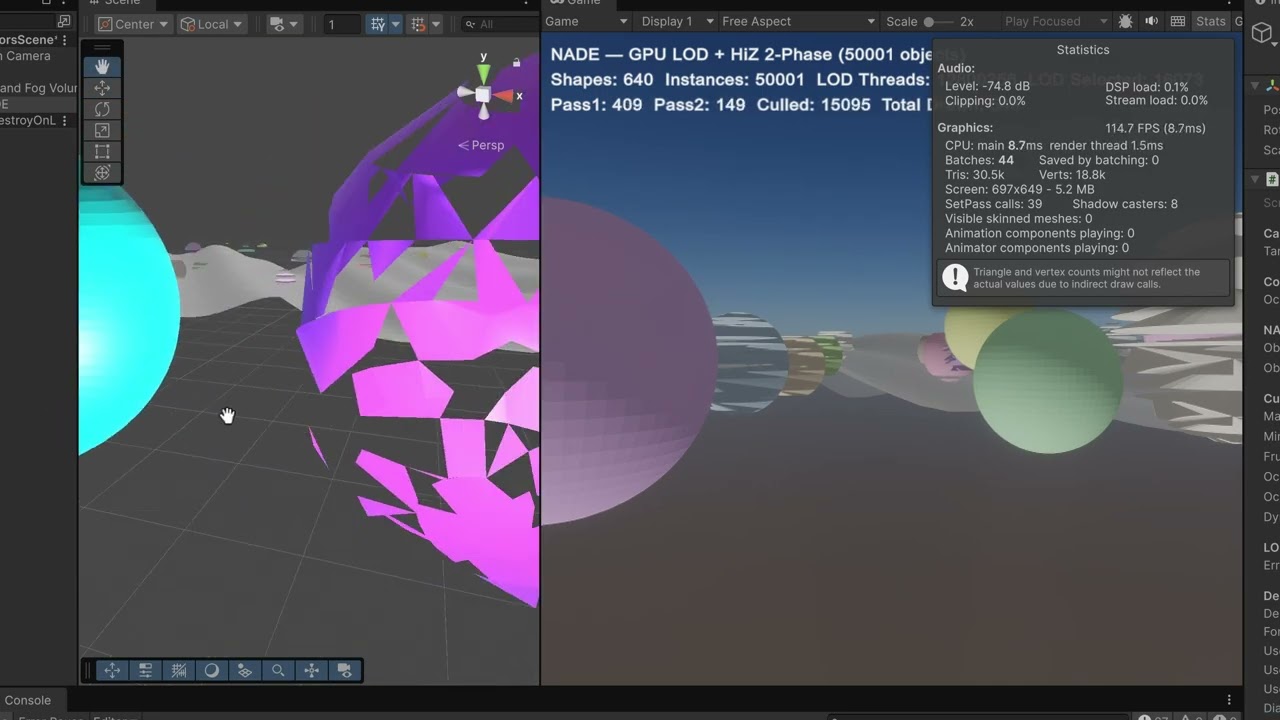Select the Scale tool
This screenshot has height=720, width=1280.
(x=102, y=130)
